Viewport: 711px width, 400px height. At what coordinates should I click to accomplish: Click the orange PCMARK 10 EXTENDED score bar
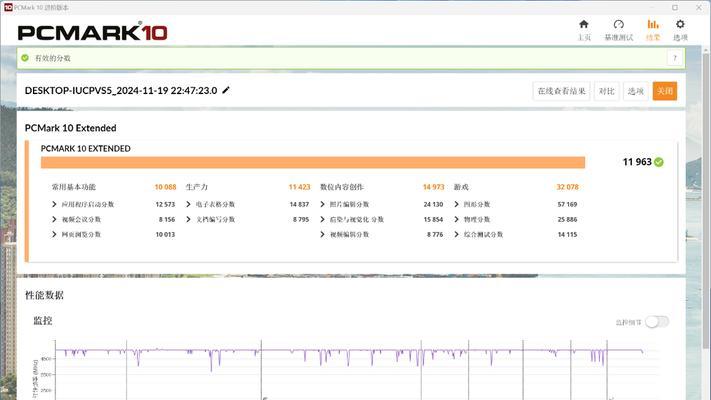(x=313, y=162)
